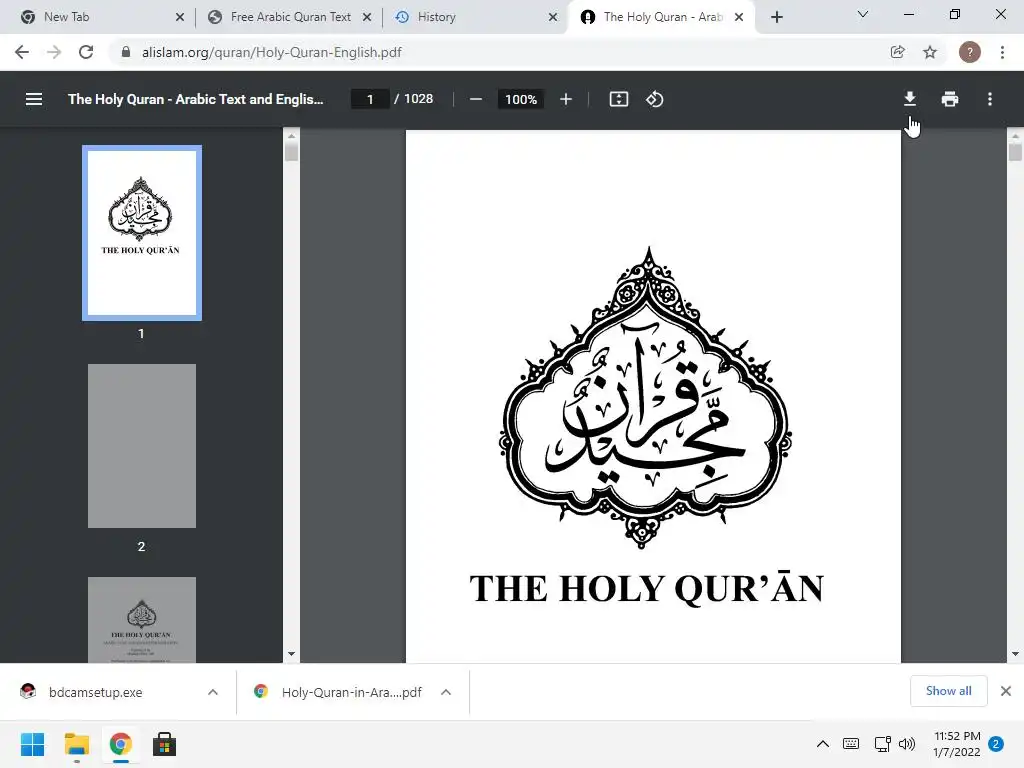
Task: Click the 100% zoom level field
Action: pyautogui.click(x=520, y=99)
